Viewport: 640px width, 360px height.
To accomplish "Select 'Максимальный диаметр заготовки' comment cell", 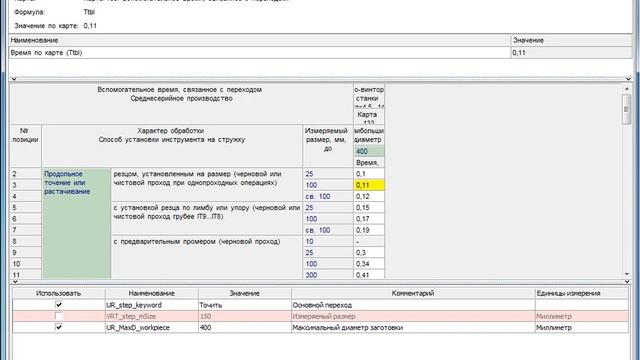I will point(413,327).
